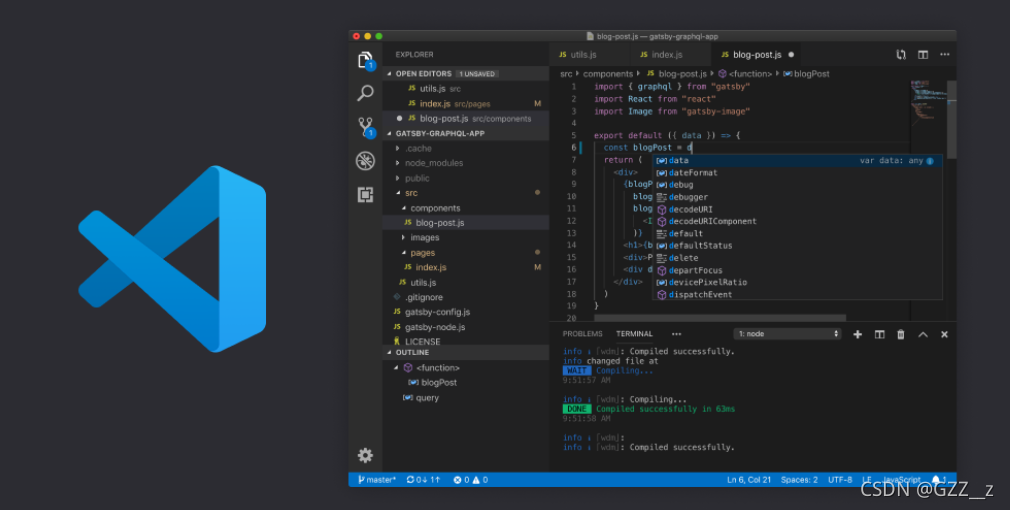1010x510 pixels.
Task: Close the terminal panel
Action: [944, 334]
